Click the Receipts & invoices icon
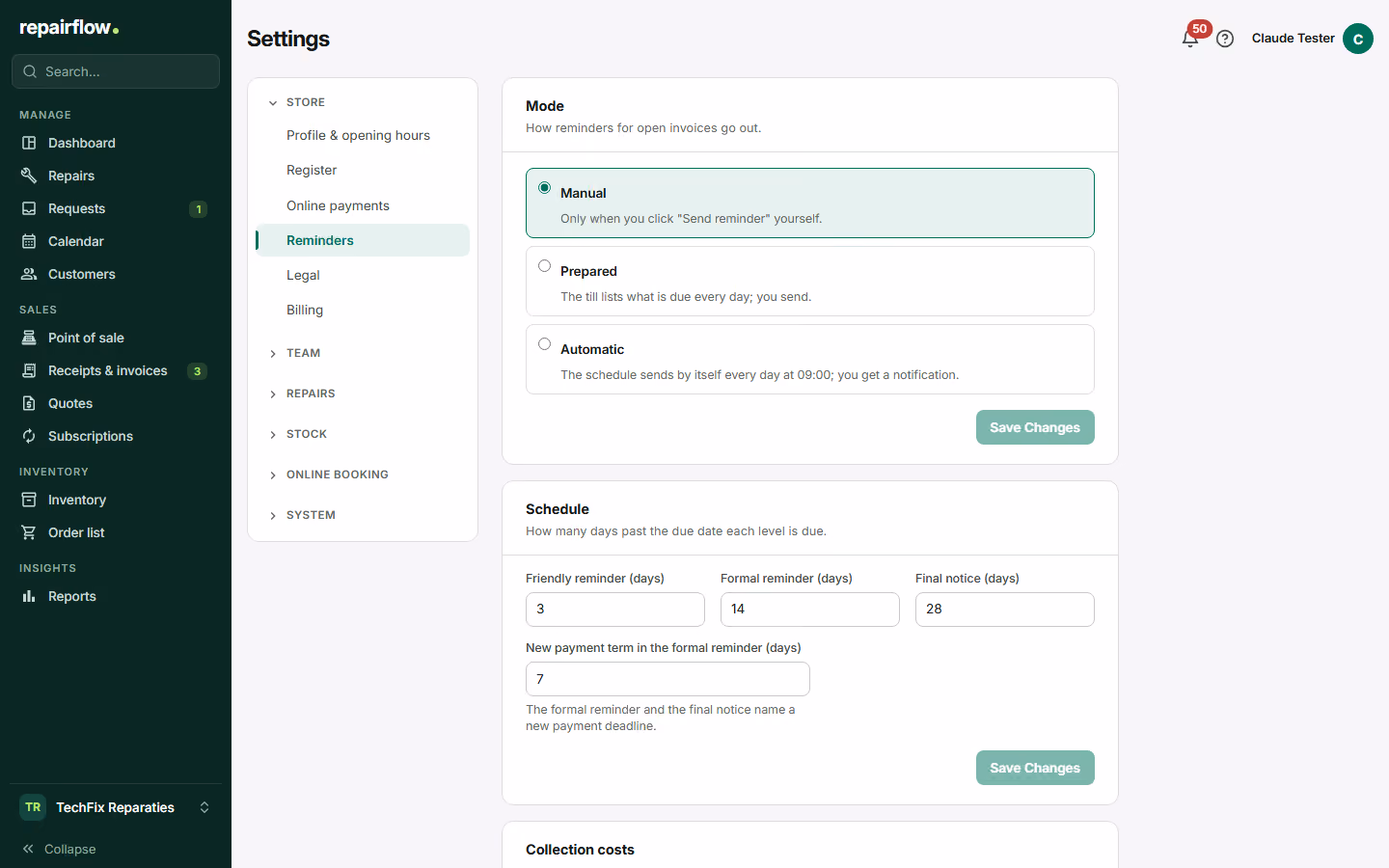The image size is (1389, 868). (29, 370)
